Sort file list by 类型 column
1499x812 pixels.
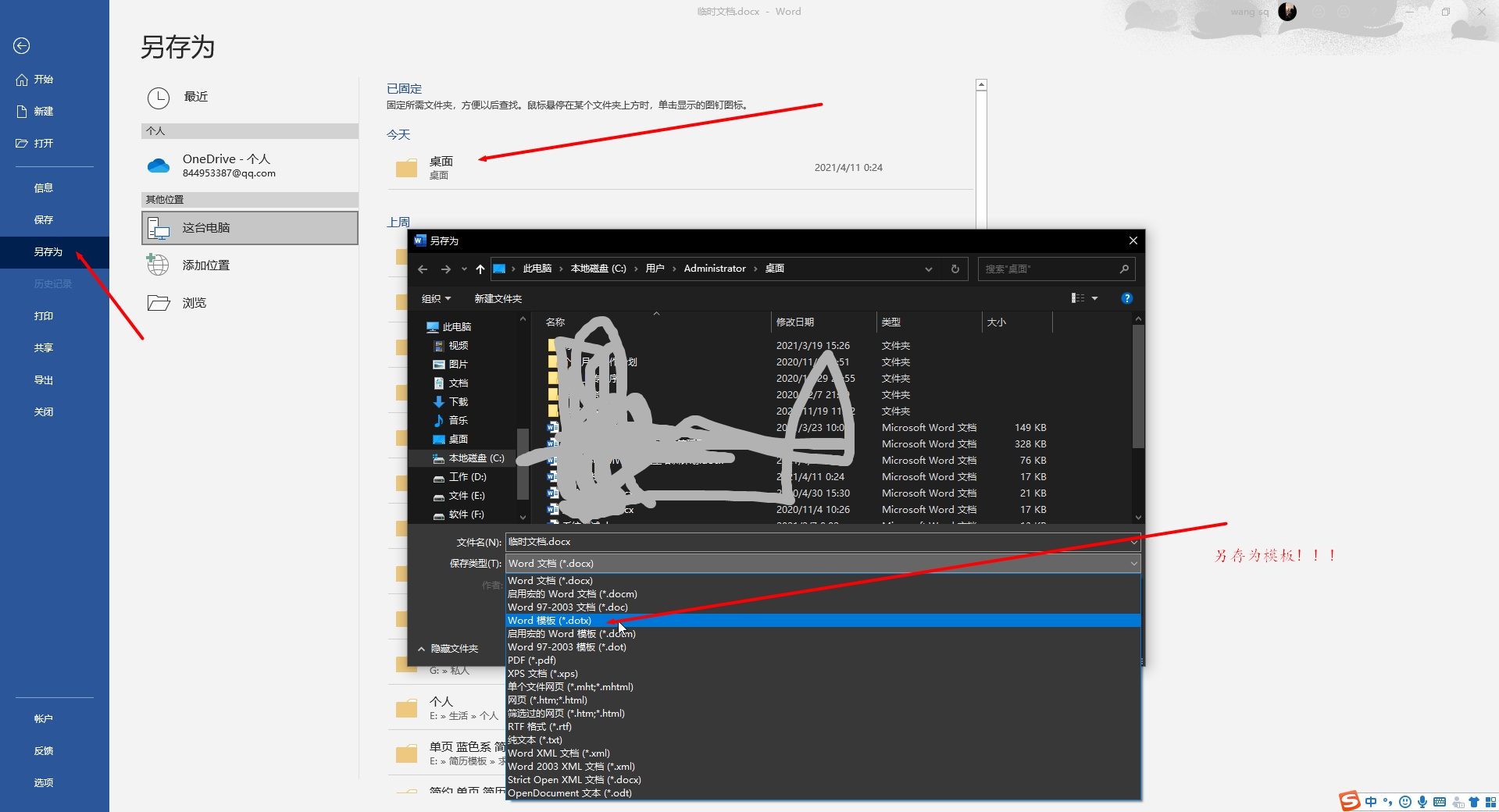[929, 322]
